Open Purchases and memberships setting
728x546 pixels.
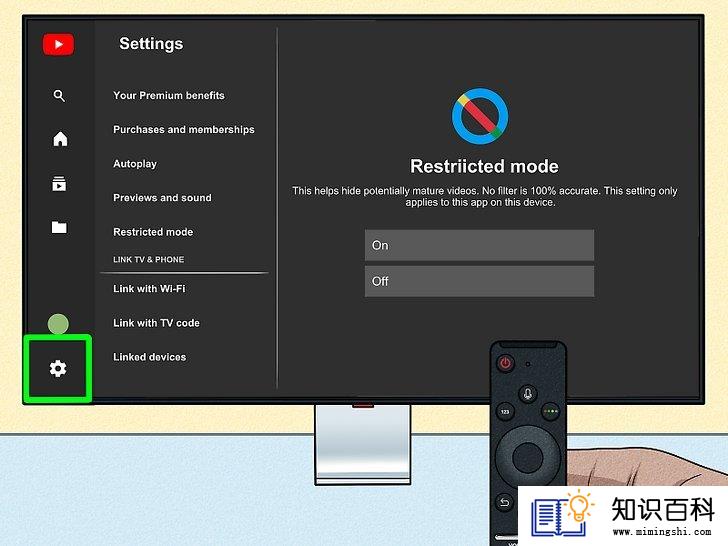tap(184, 130)
